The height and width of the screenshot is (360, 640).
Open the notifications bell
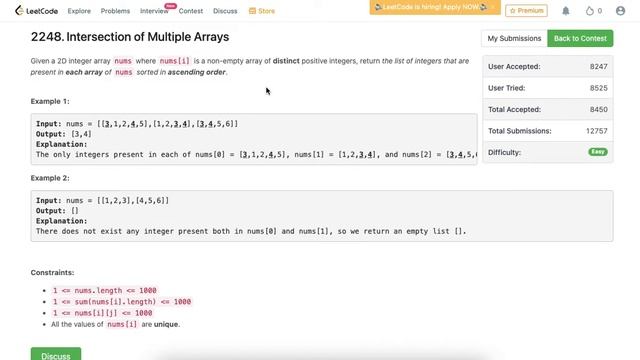tap(566, 11)
